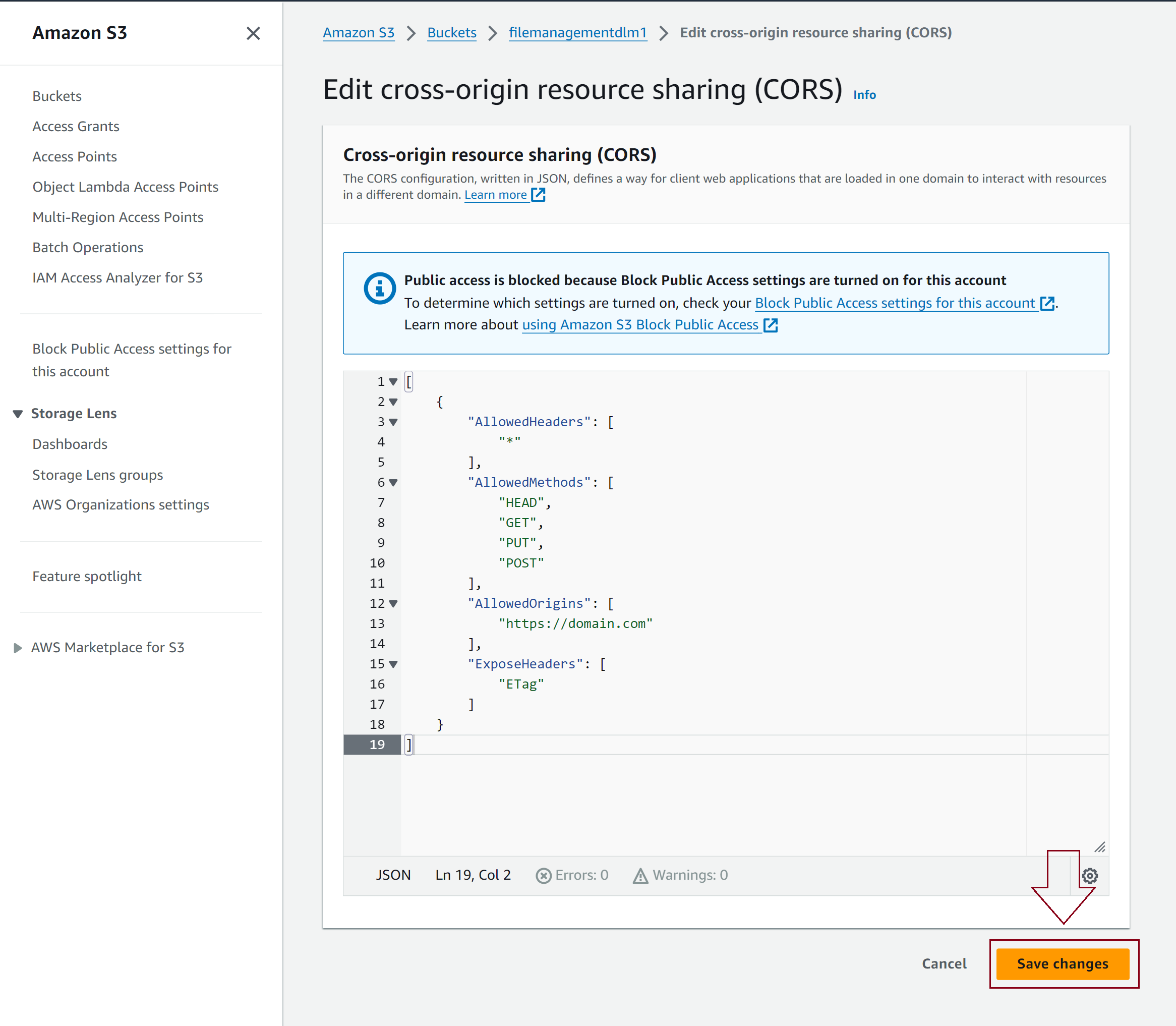Open Object Lambda Access Points
Image resolution: width=1176 pixels, height=1026 pixels.
pyautogui.click(x=126, y=187)
